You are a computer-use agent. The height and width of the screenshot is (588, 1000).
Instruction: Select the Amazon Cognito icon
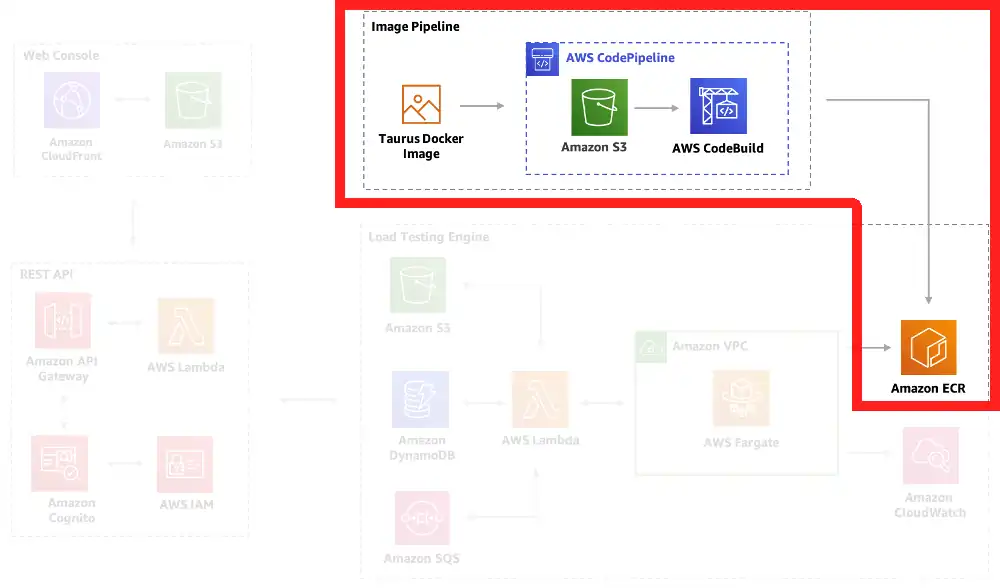tap(59, 464)
